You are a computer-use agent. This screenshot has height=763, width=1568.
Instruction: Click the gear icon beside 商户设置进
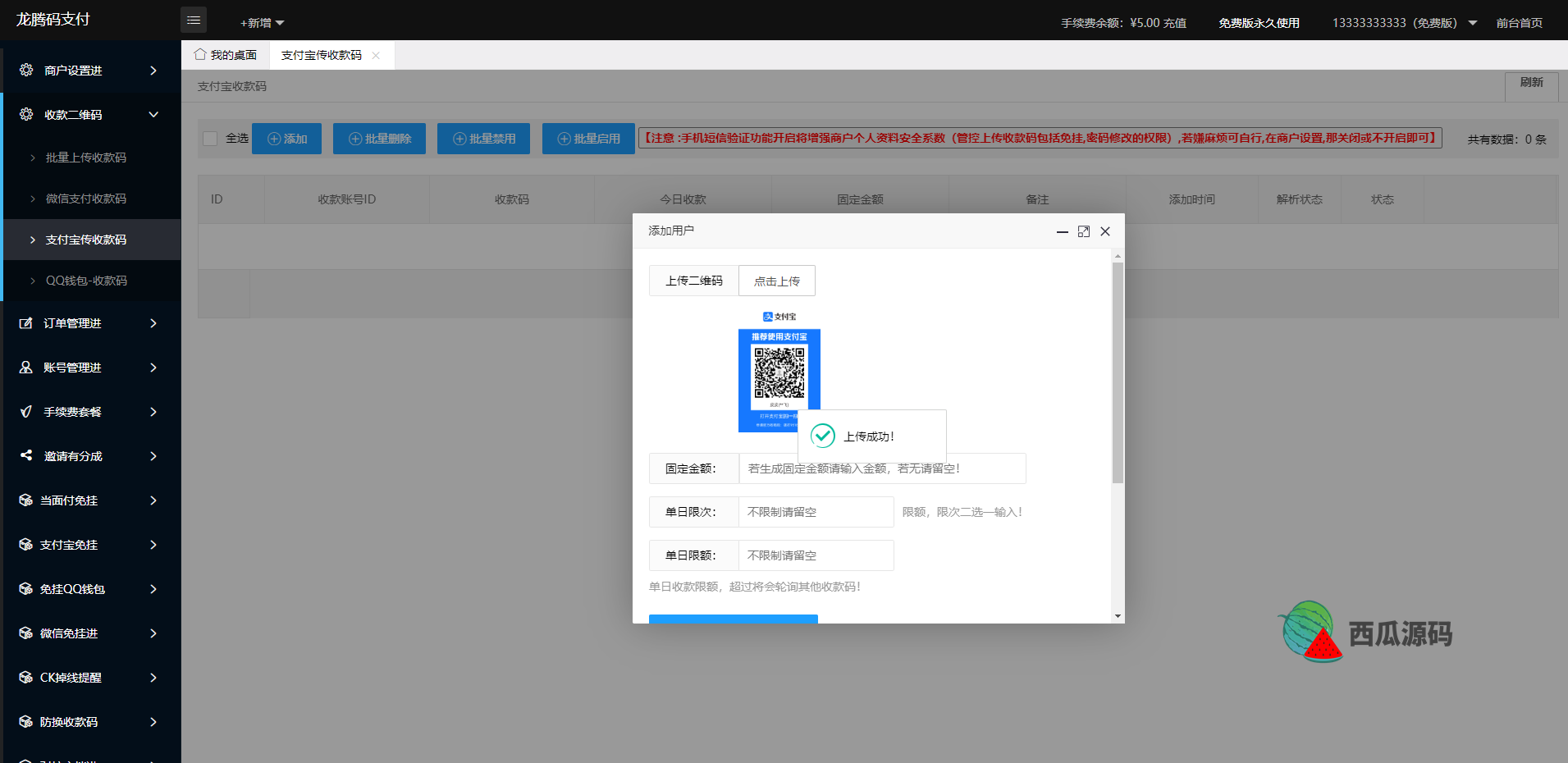(x=26, y=70)
